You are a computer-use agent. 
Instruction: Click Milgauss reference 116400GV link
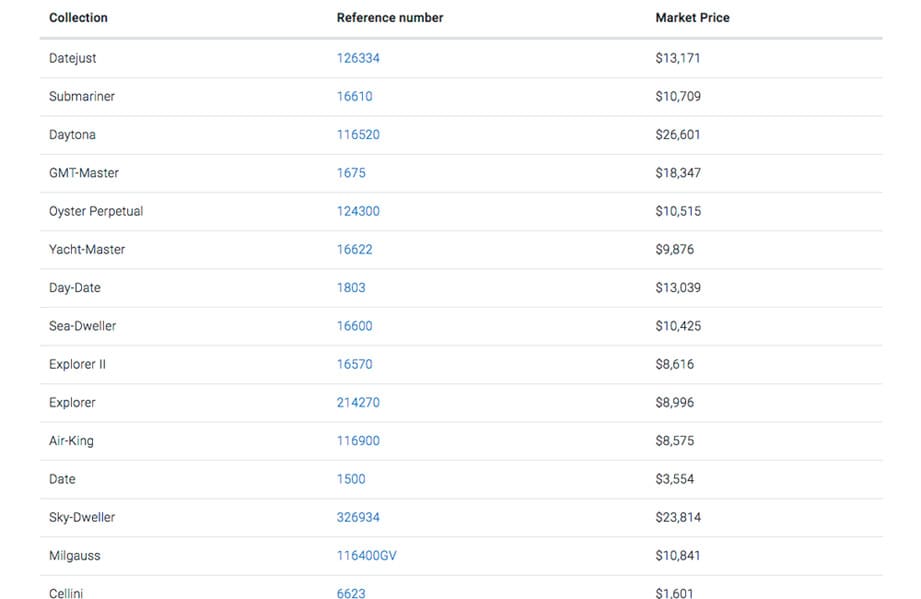point(366,555)
